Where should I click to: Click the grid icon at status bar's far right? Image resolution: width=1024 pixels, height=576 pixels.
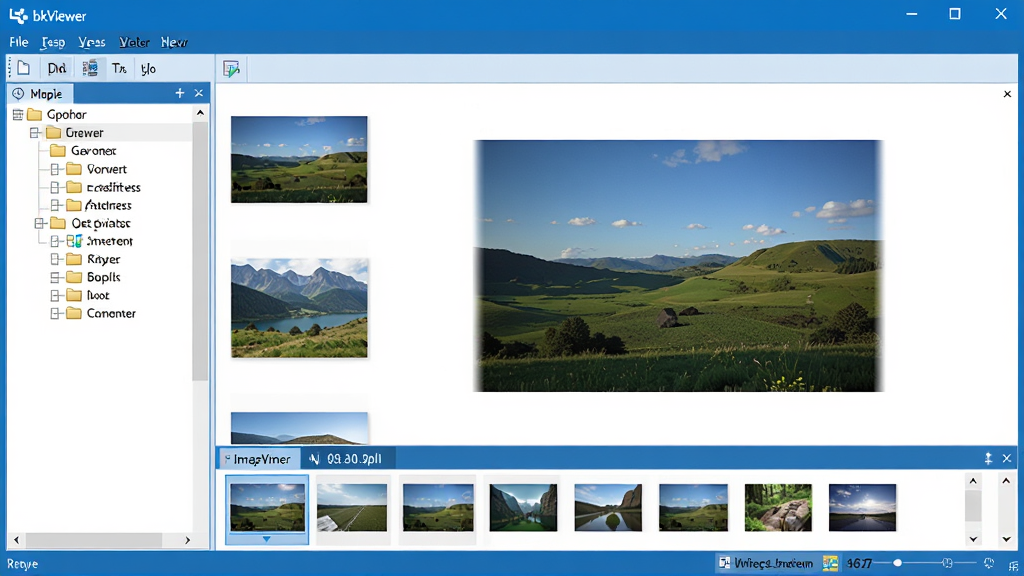click(1013, 564)
